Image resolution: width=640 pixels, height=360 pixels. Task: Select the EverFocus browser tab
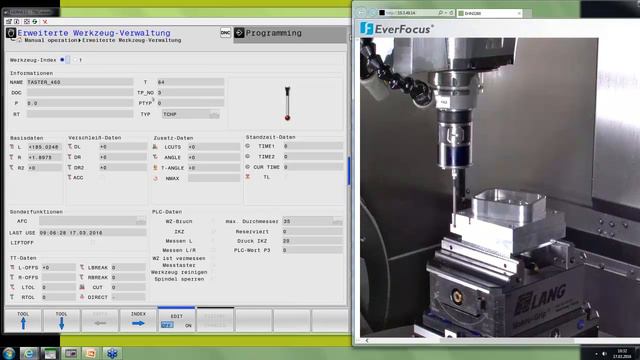coord(490,13)
